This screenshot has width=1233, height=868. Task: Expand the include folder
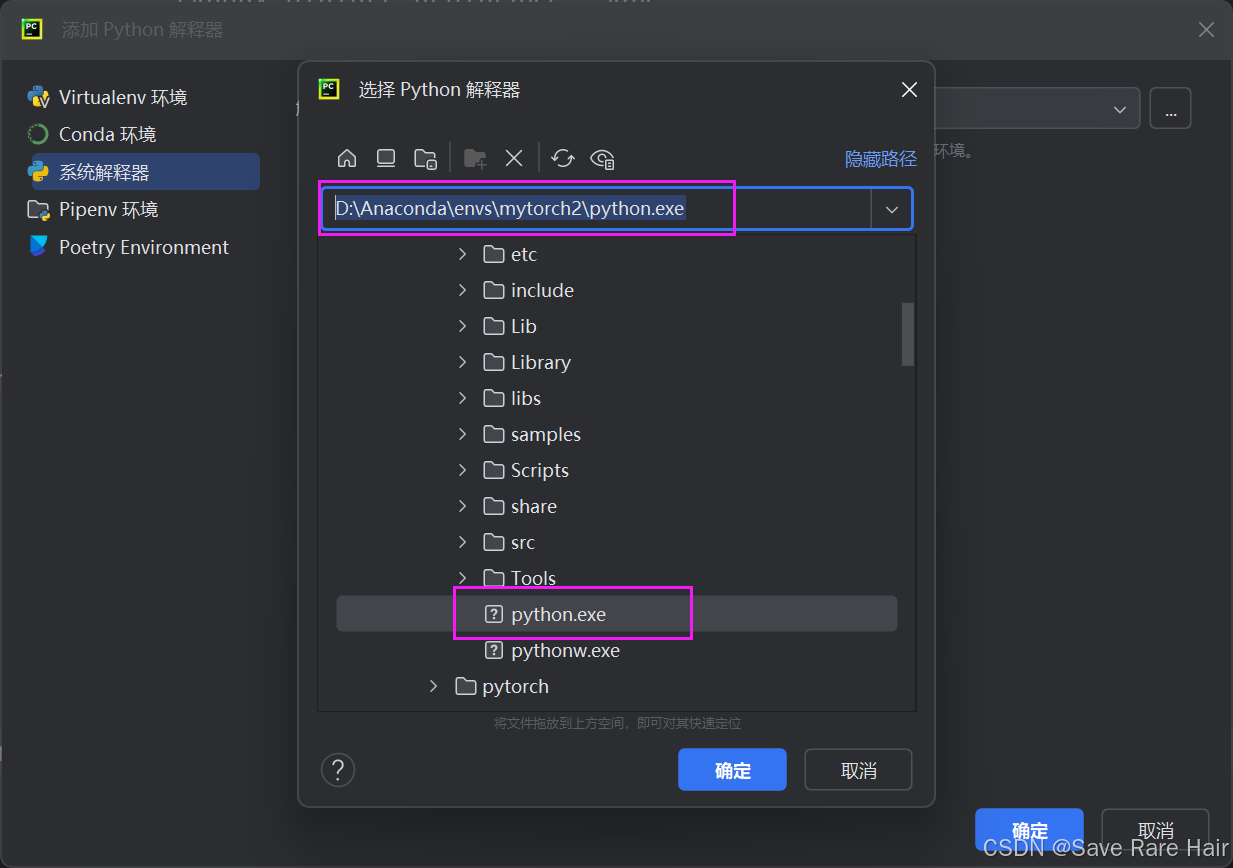point(462,291)
